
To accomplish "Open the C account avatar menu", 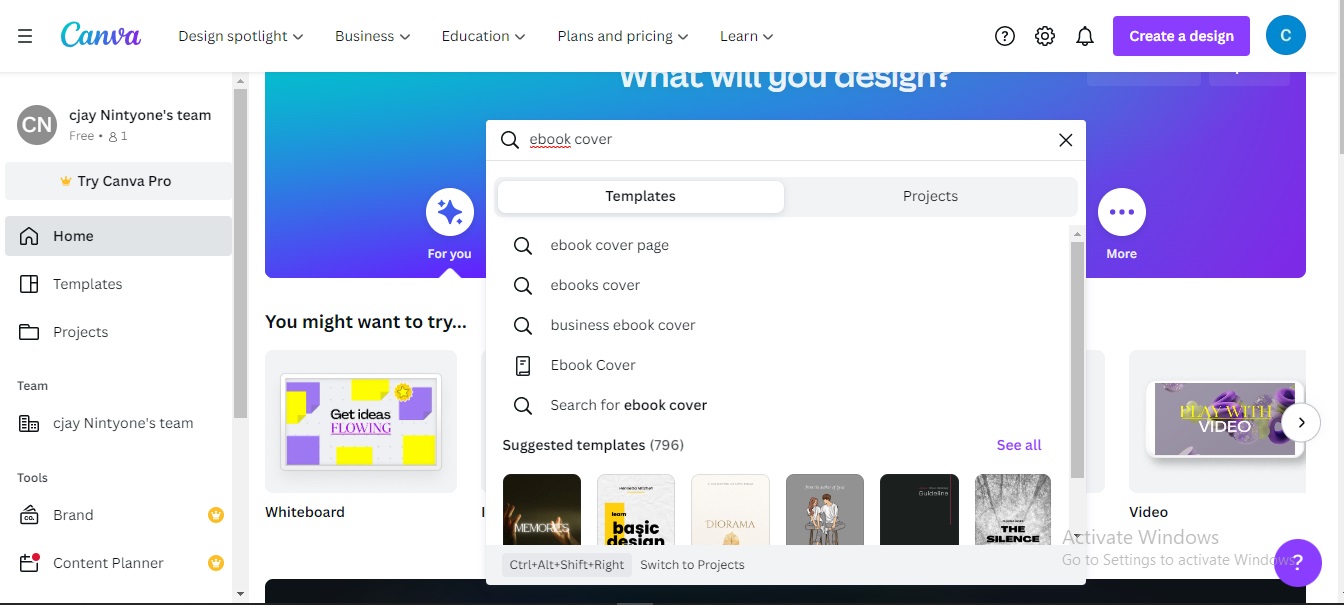I will coord(1286,36).
